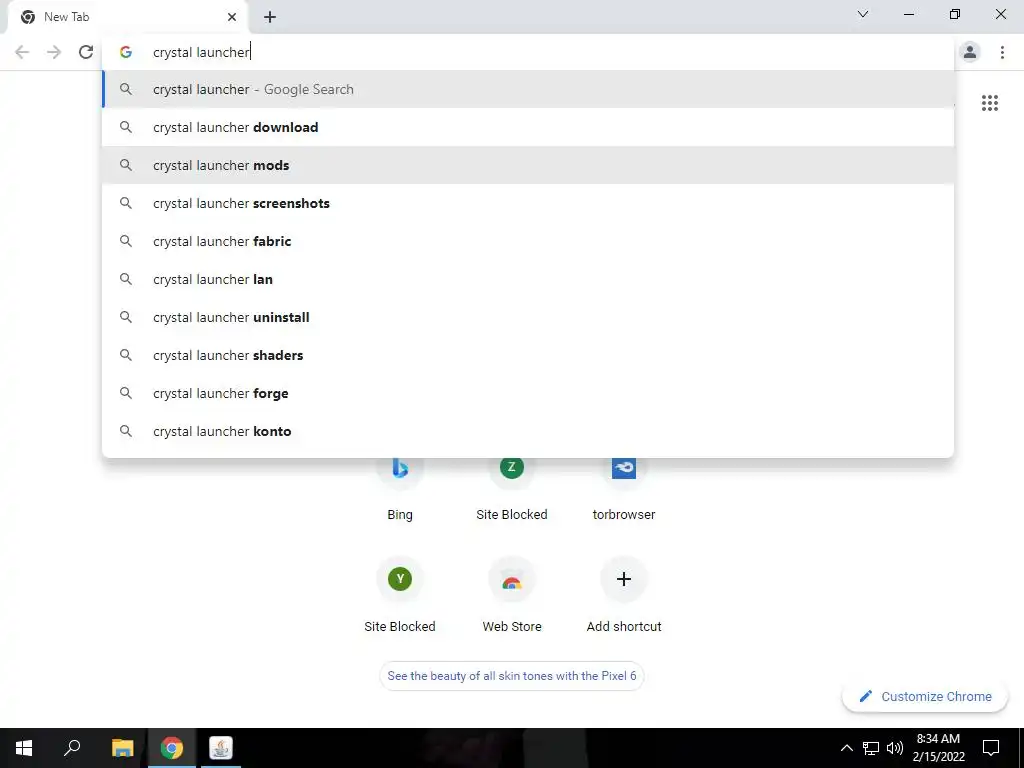Screen dimensions: 1024x768
Task: Open the Windows Start menu
Action: pyautogui.click(x=24, y=748)
